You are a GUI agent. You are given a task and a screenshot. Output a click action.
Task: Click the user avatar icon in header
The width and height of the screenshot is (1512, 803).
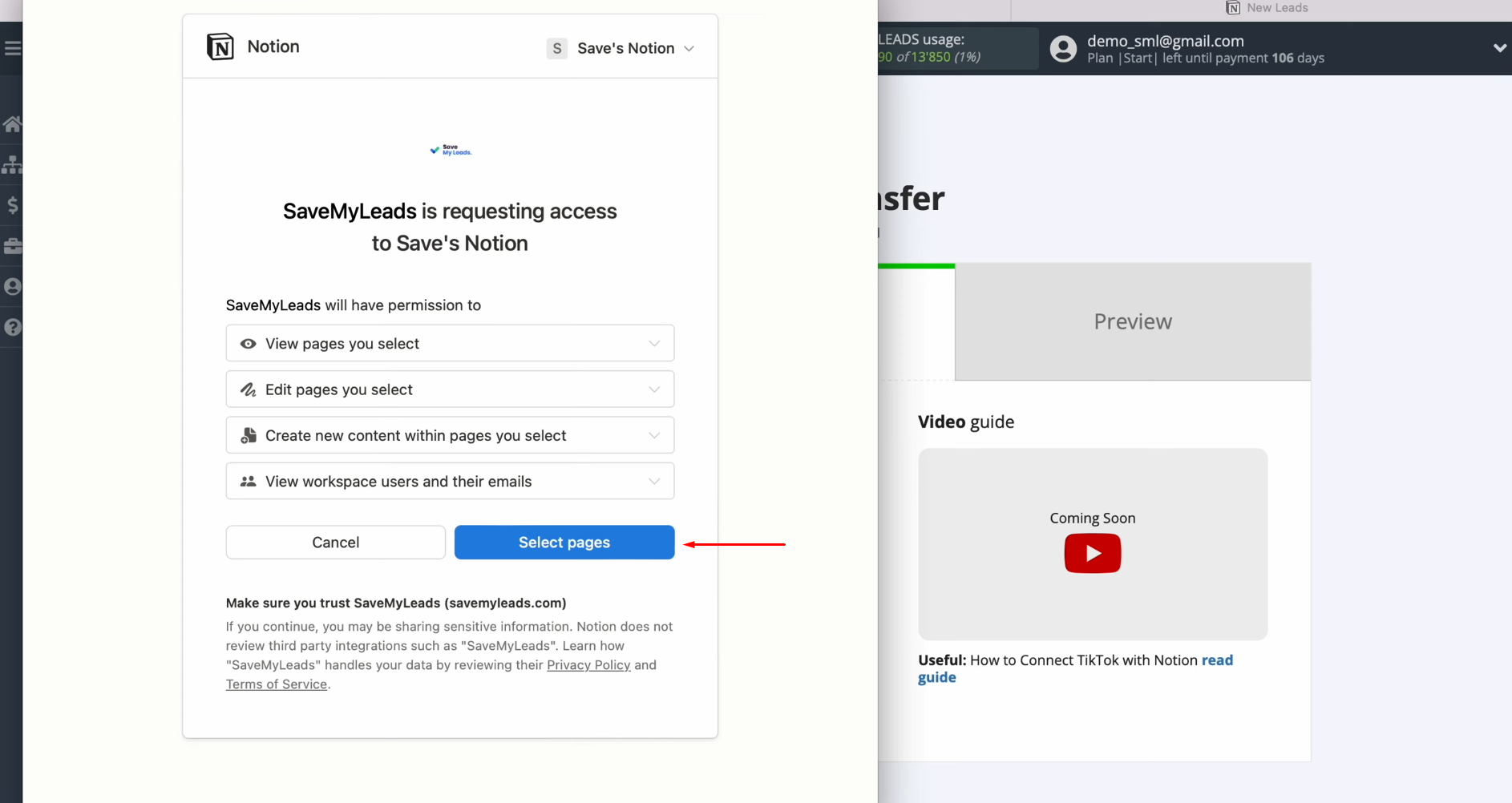click(x=1063, y=49)
